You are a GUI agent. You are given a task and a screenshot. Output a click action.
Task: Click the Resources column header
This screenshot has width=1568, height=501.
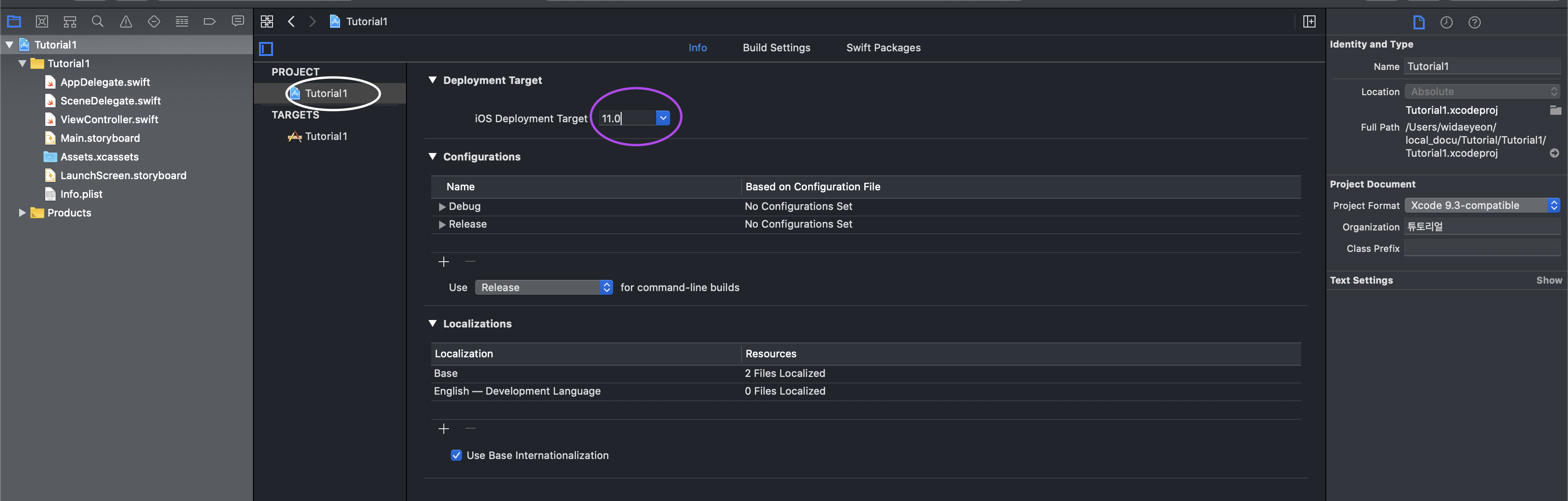click(770, 354)
